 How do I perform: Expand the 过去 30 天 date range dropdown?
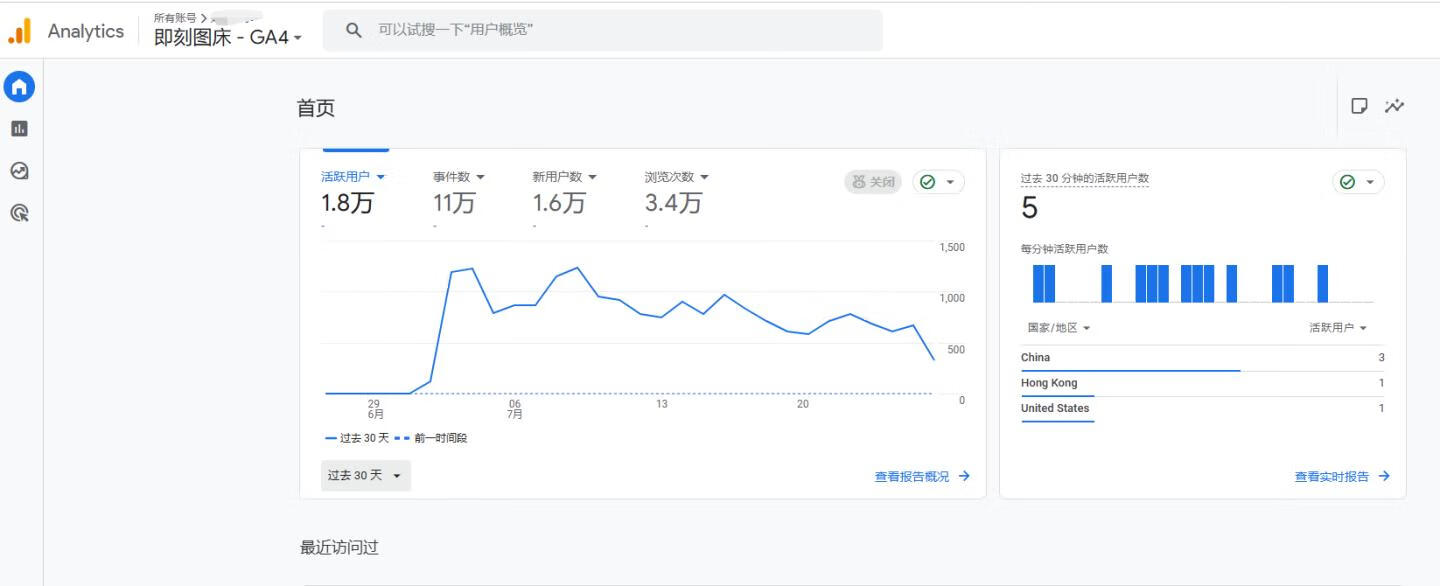[x=365, y=476]
